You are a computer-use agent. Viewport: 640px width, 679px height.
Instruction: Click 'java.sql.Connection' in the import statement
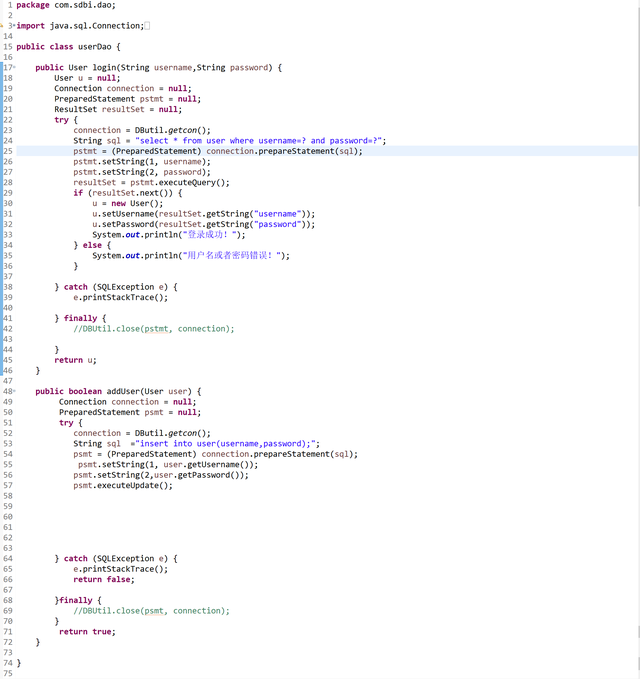tap(95, 26)
